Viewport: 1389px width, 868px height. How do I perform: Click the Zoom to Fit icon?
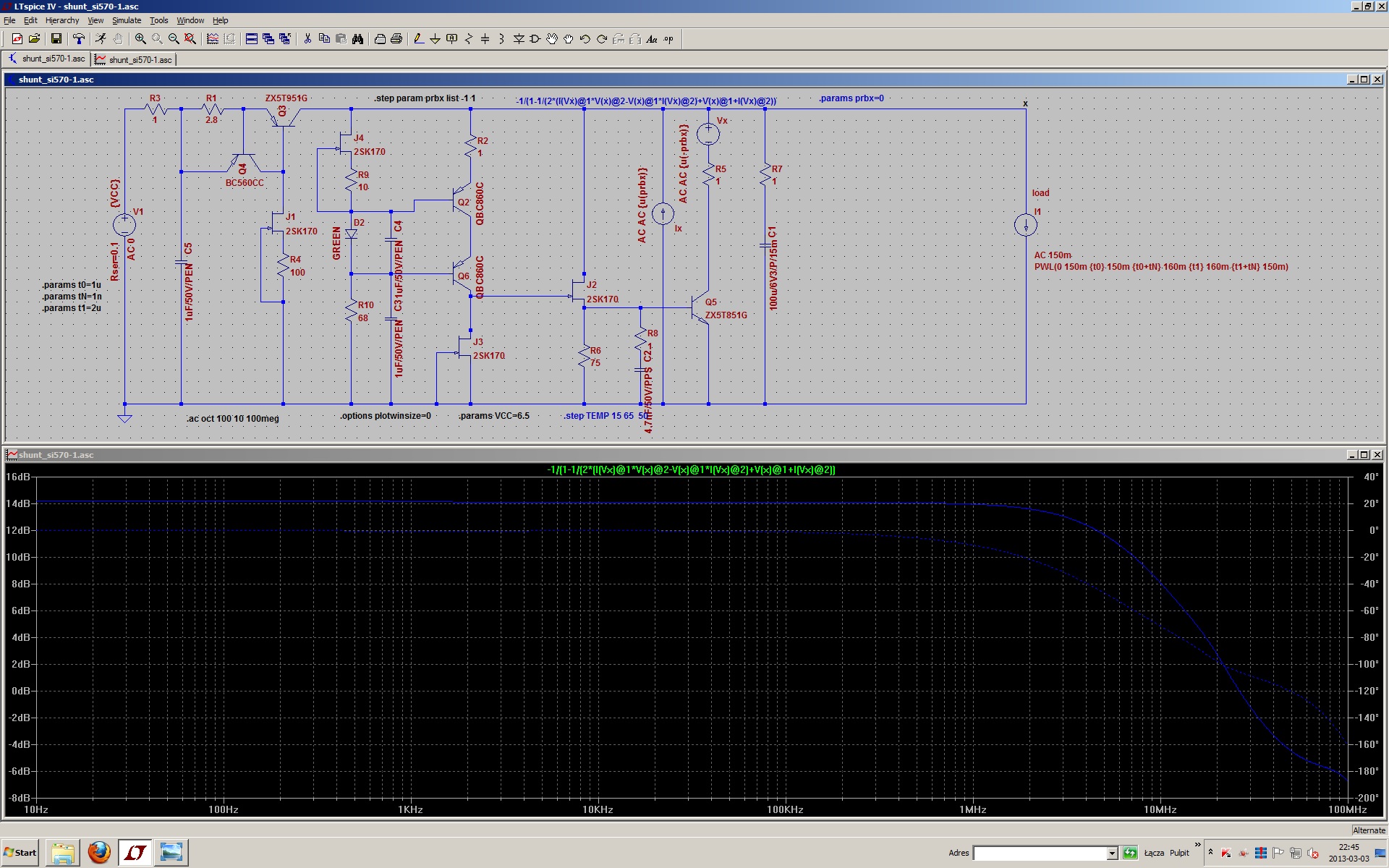(x=190, y=39)
